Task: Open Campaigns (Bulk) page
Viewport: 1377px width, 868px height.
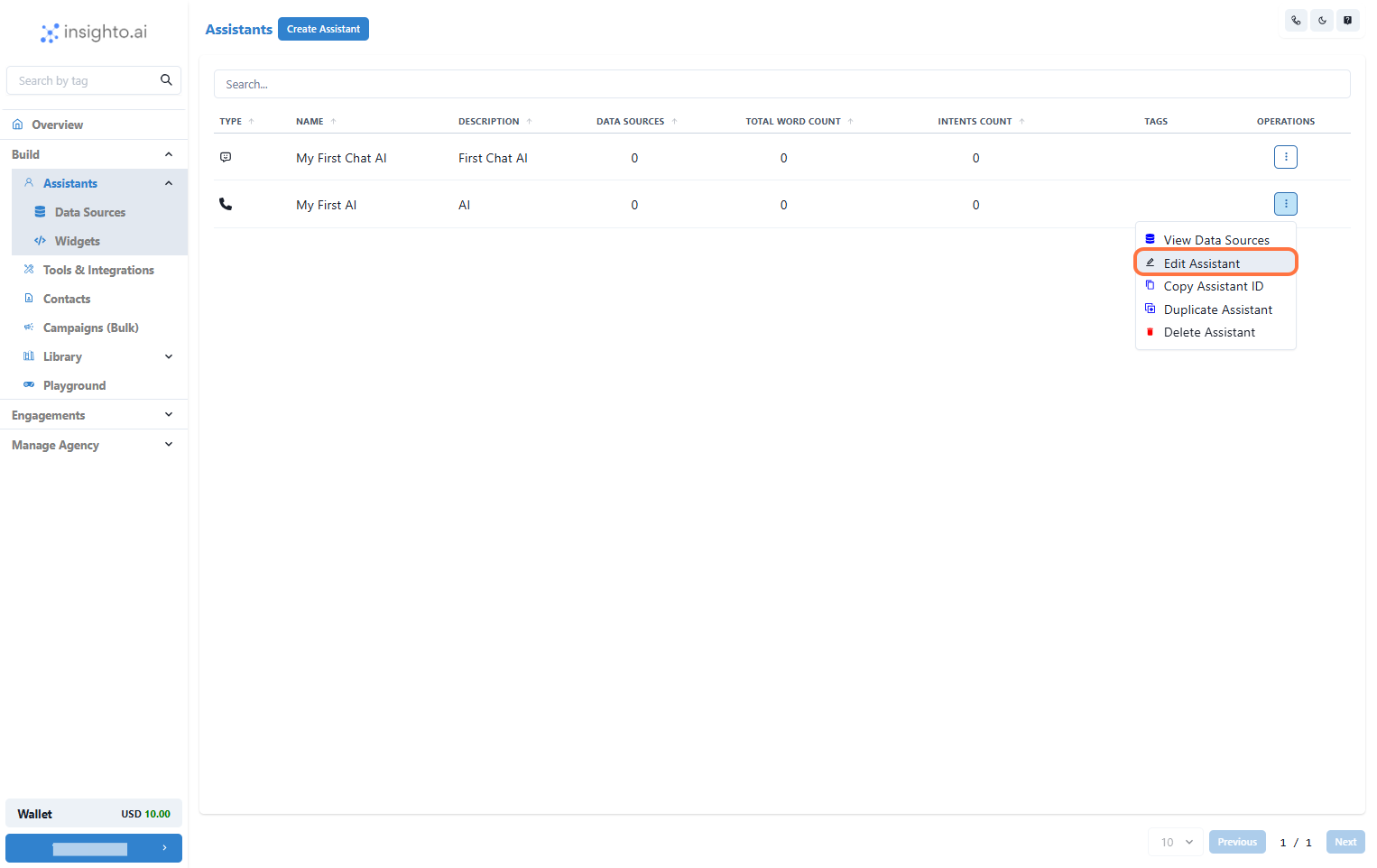Action: 91,328
